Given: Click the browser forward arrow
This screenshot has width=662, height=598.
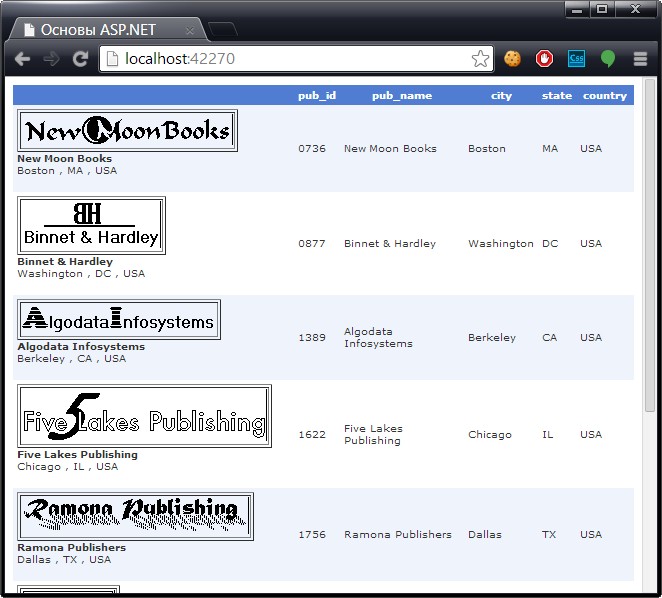Looking at the screenshot, I should [52, 59].
